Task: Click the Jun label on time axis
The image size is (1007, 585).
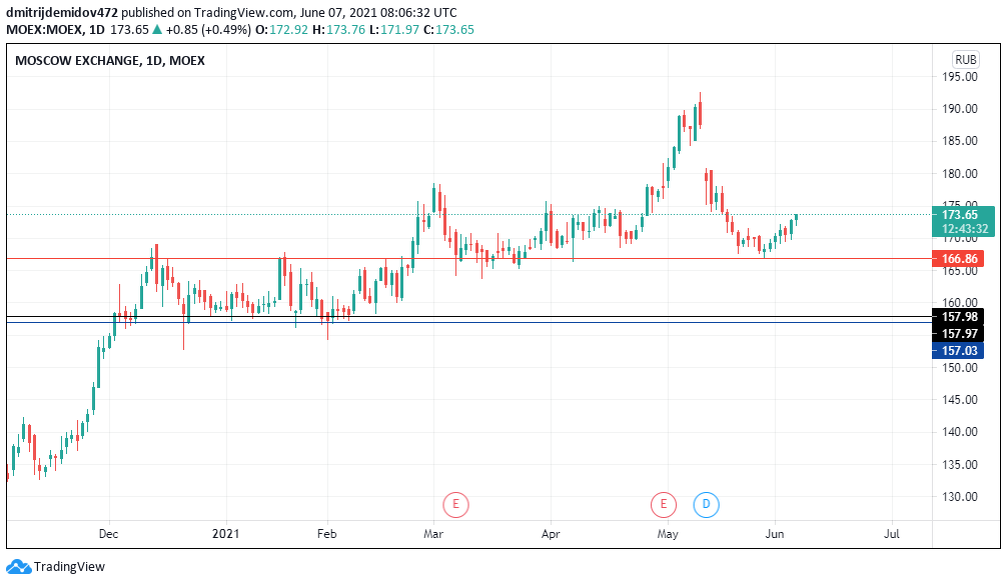Action: point(775,534)
